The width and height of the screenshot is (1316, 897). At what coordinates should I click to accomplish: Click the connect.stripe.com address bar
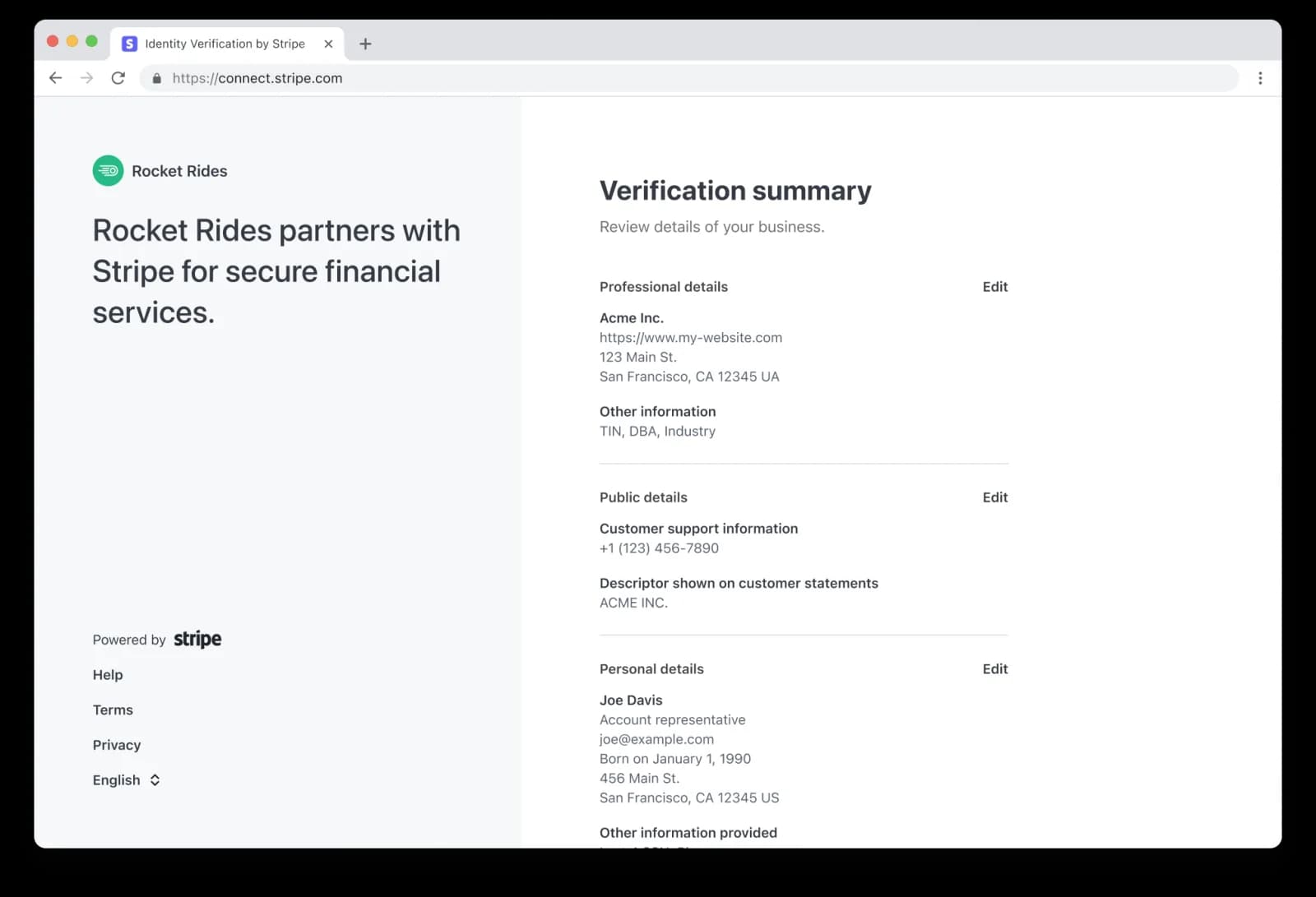point(688,78)
